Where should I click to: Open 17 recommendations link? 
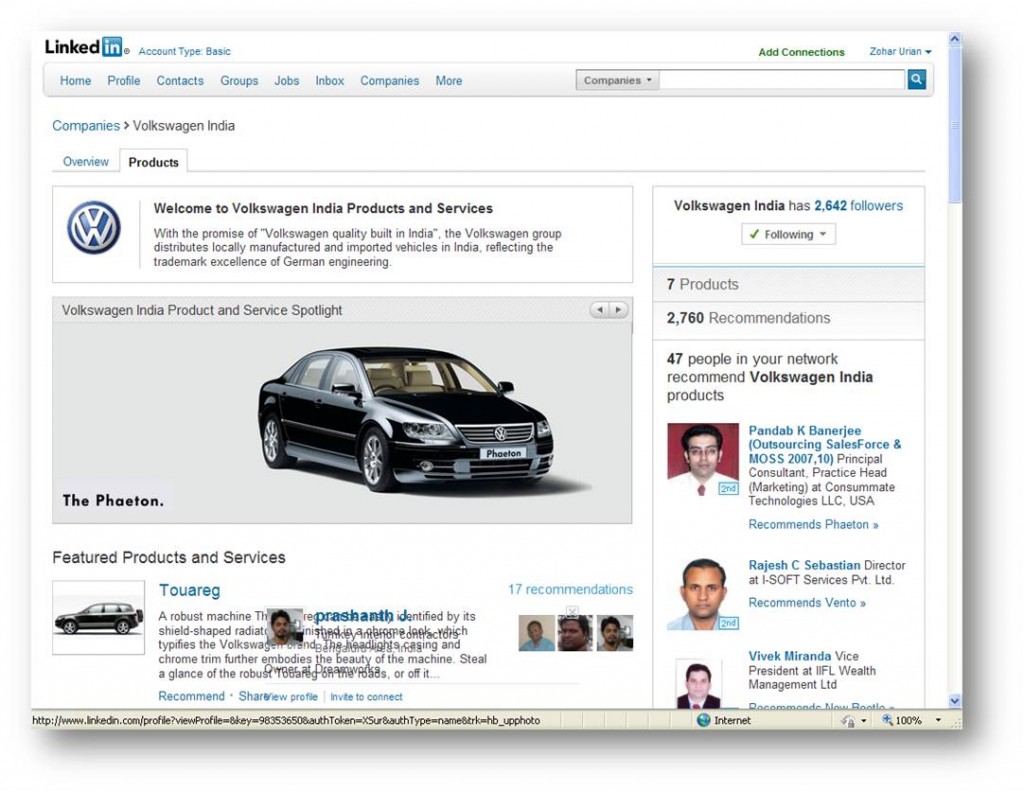[x=570, y=589]
